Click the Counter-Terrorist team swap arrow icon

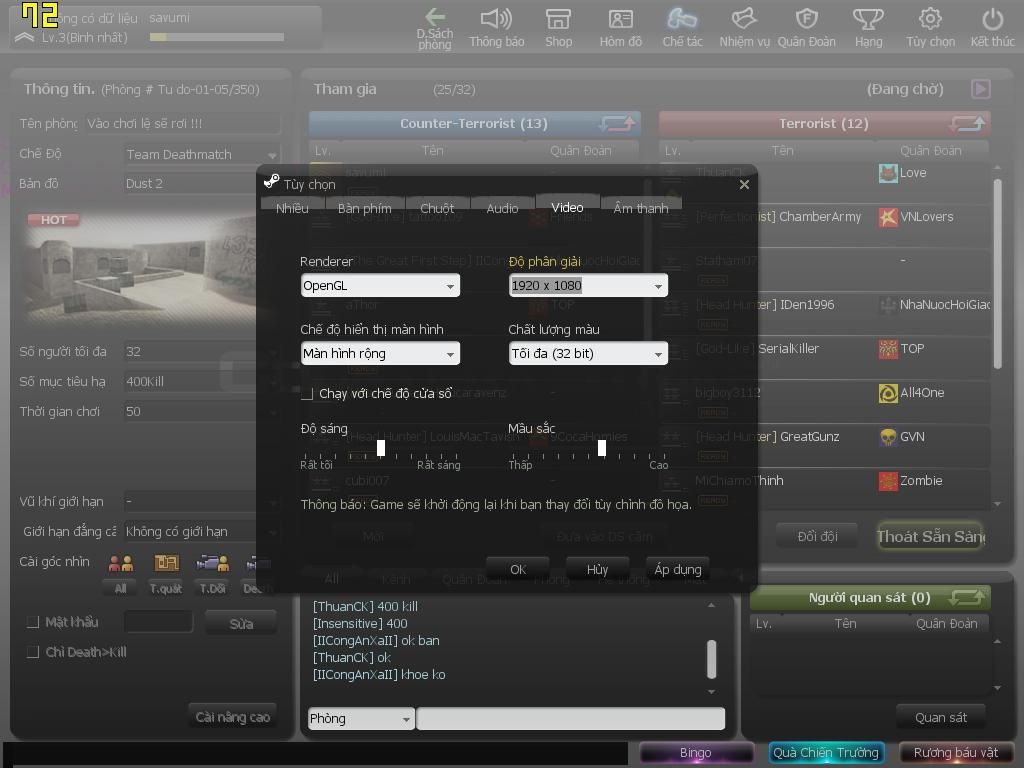617,123
